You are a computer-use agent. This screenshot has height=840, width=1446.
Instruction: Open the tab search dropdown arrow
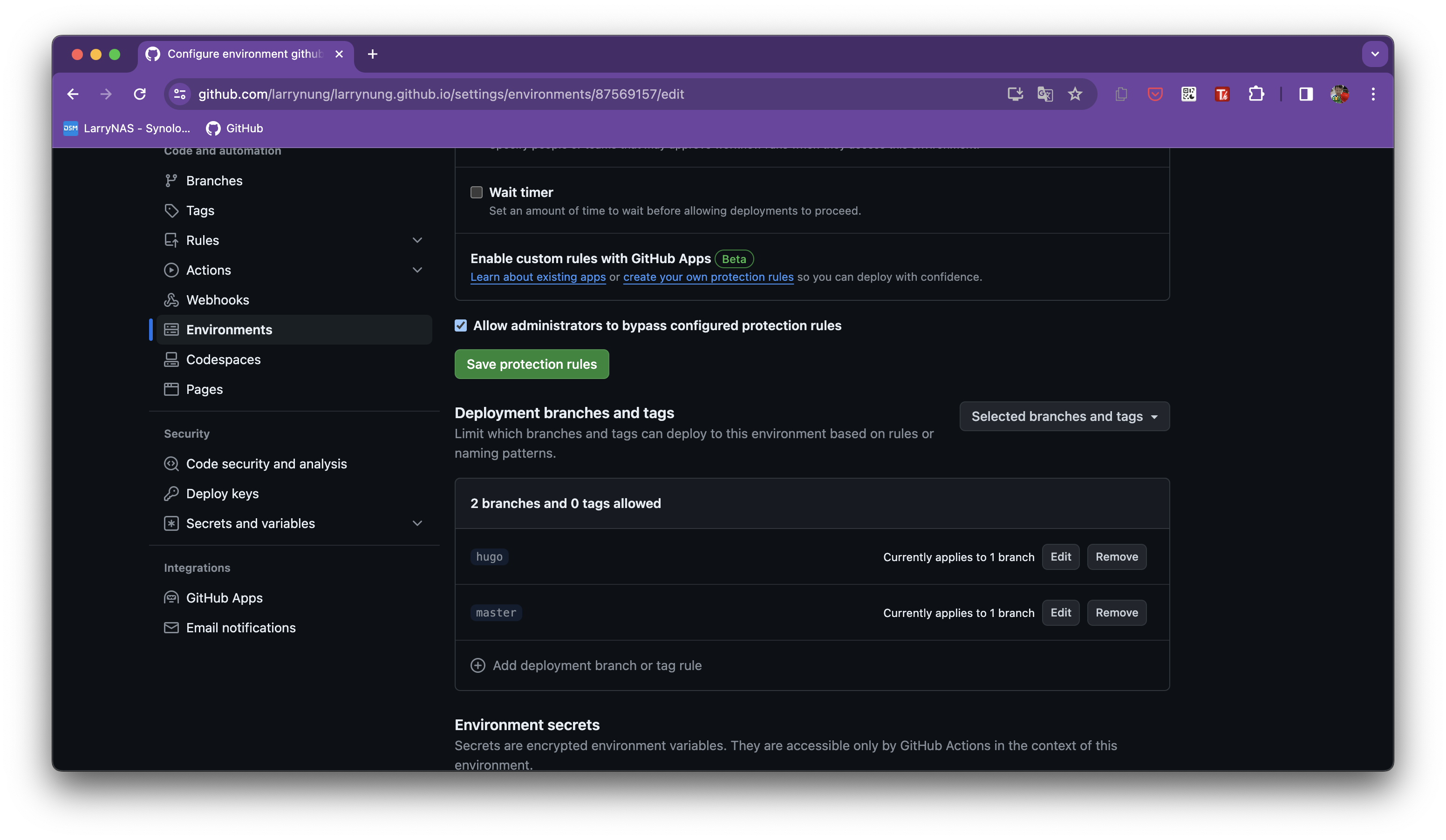(x=1375, y=54)
